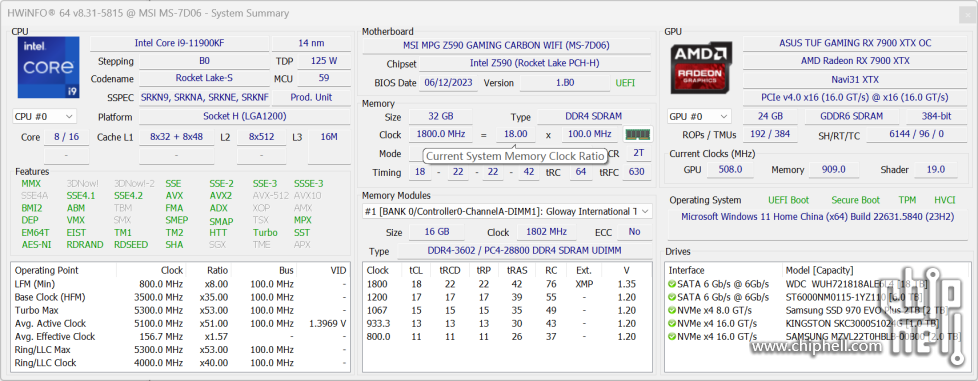Click the MSI MPG Z590 motherboard name

point(506,46)
